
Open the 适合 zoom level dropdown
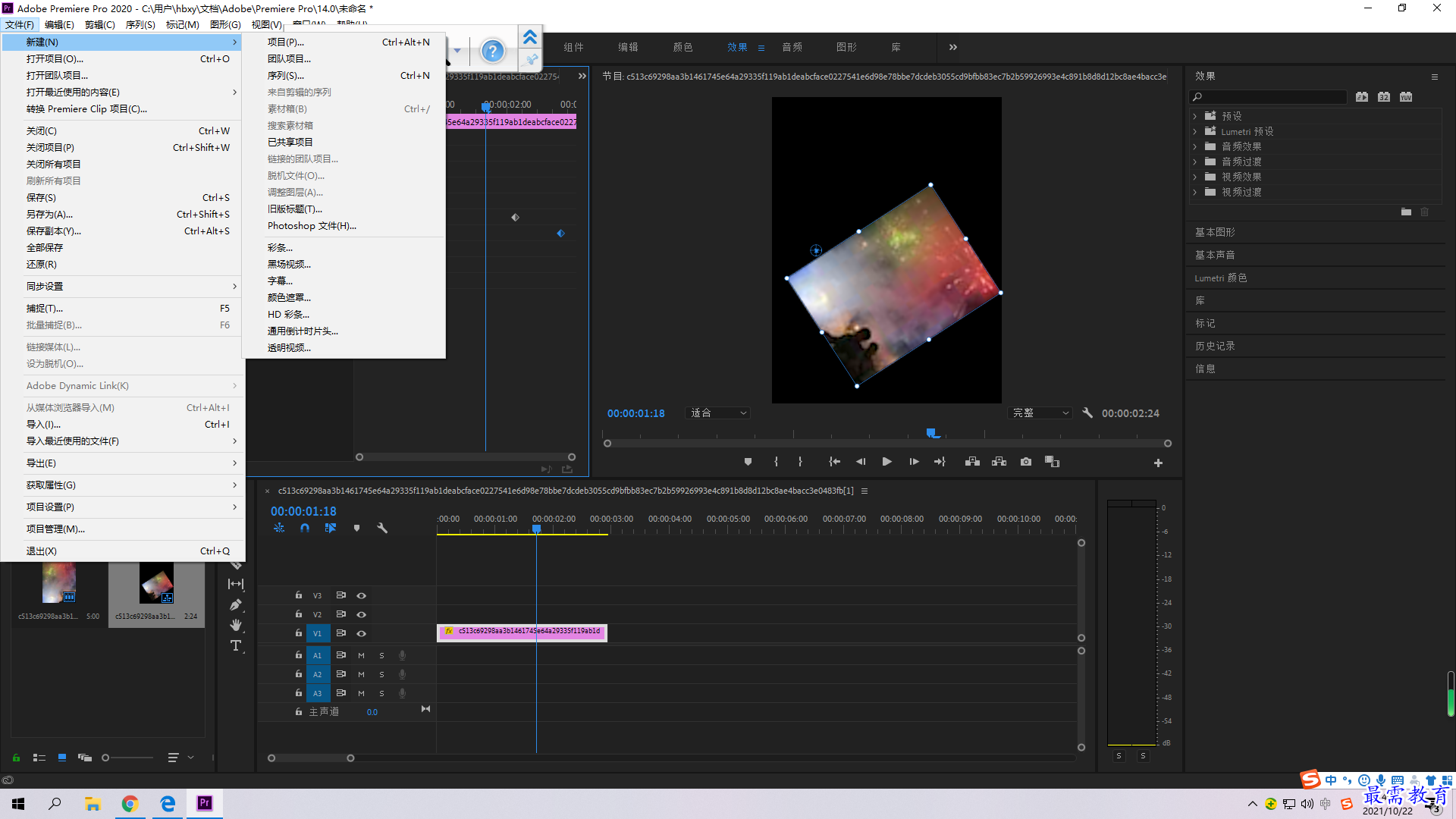pos(717,413)
